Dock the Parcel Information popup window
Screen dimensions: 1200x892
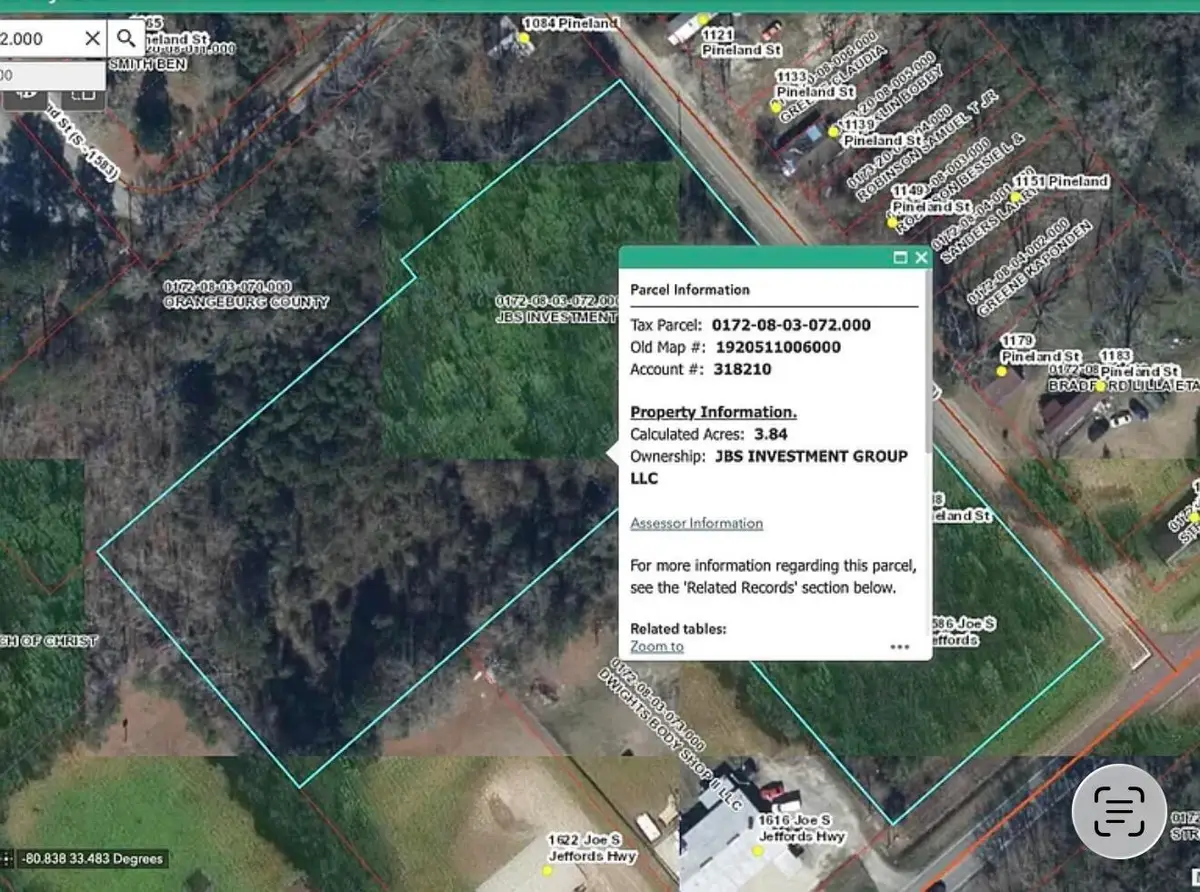903,257
